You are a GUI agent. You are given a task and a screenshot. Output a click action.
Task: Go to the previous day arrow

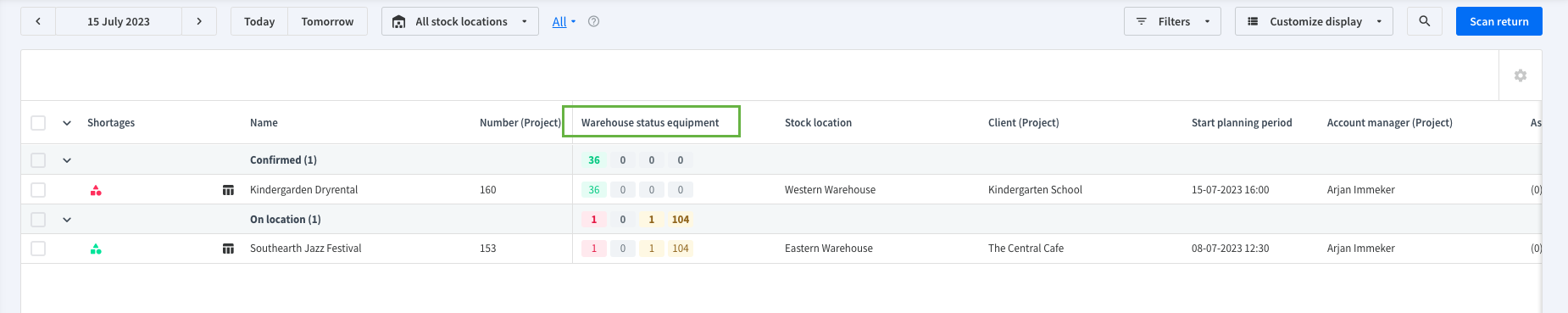[38, 21]
